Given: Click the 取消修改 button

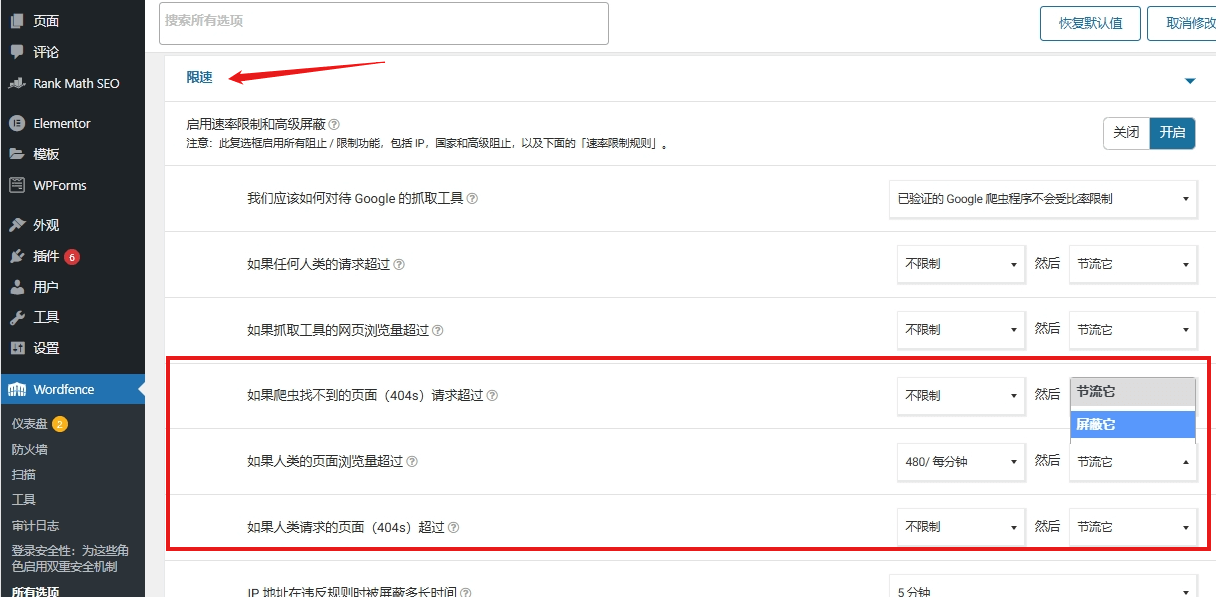Looking at the screenshot, I should pyautogui.click(x=1192, y=23).
